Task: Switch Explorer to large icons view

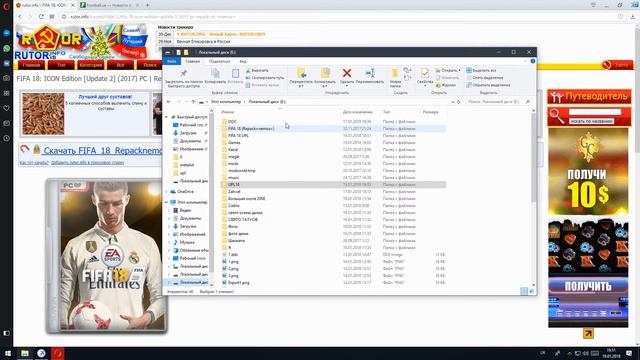Action: [531, 291]
